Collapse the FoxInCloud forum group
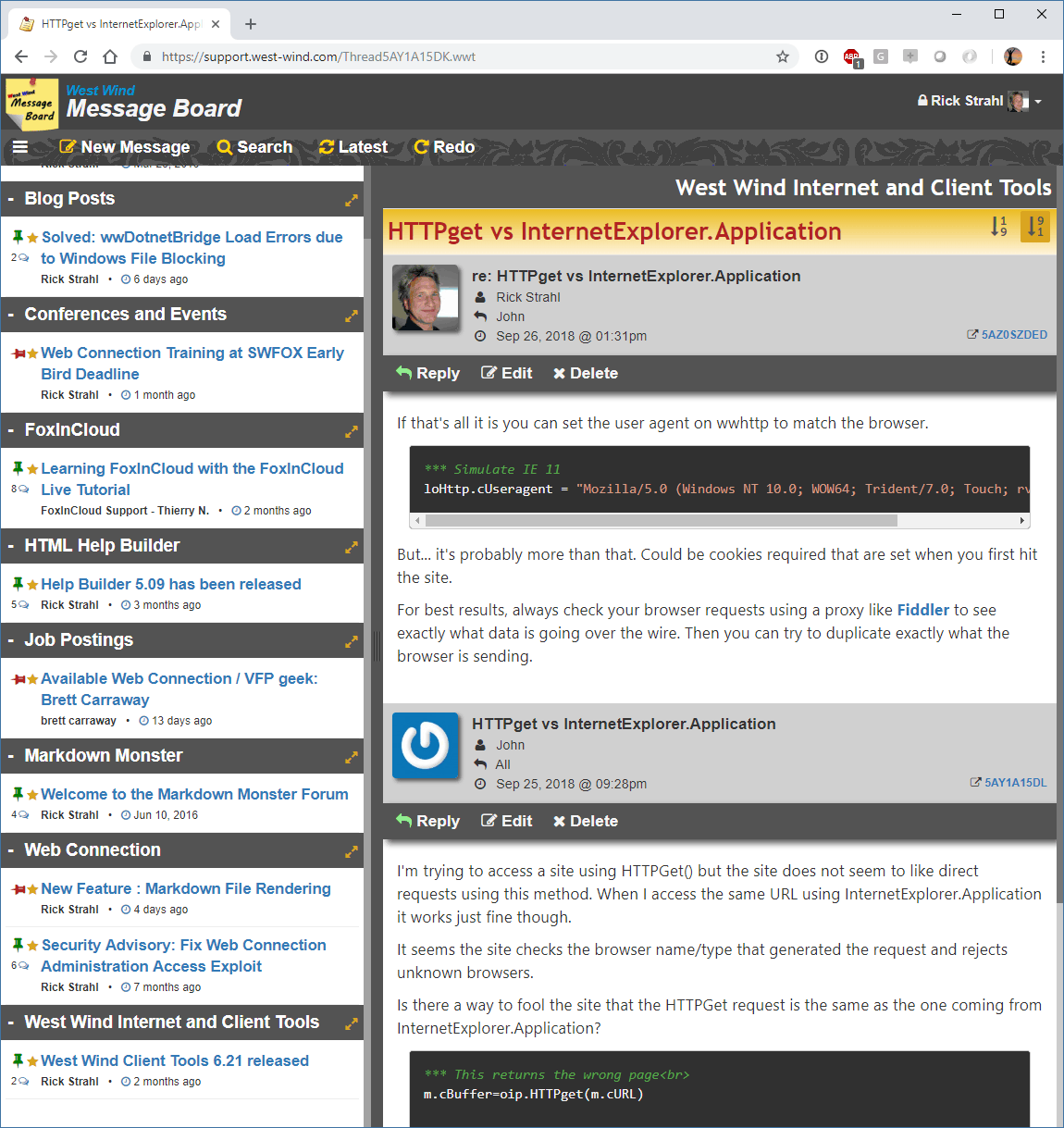The height and width of the screenshot is (1128, 1064). click(x=11, y=430)
